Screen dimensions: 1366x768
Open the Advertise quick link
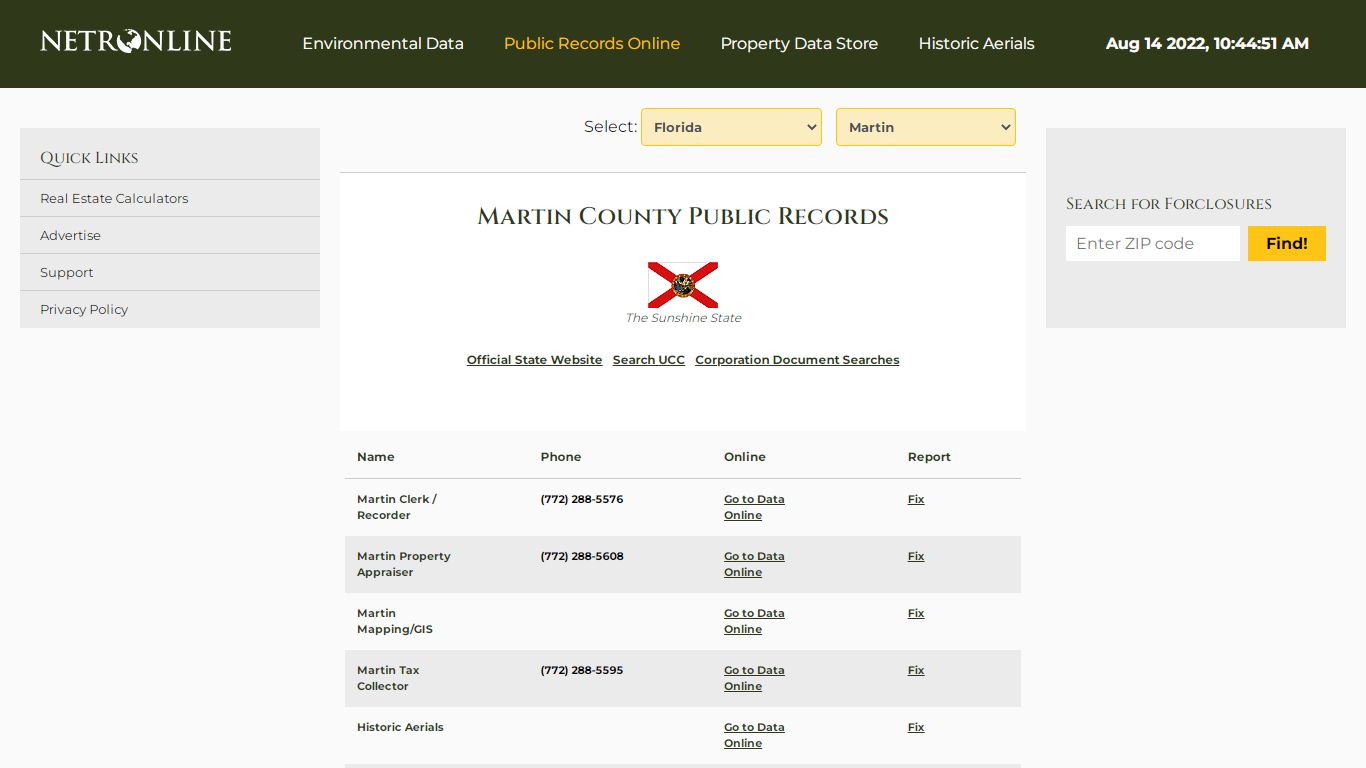[70, 235]
